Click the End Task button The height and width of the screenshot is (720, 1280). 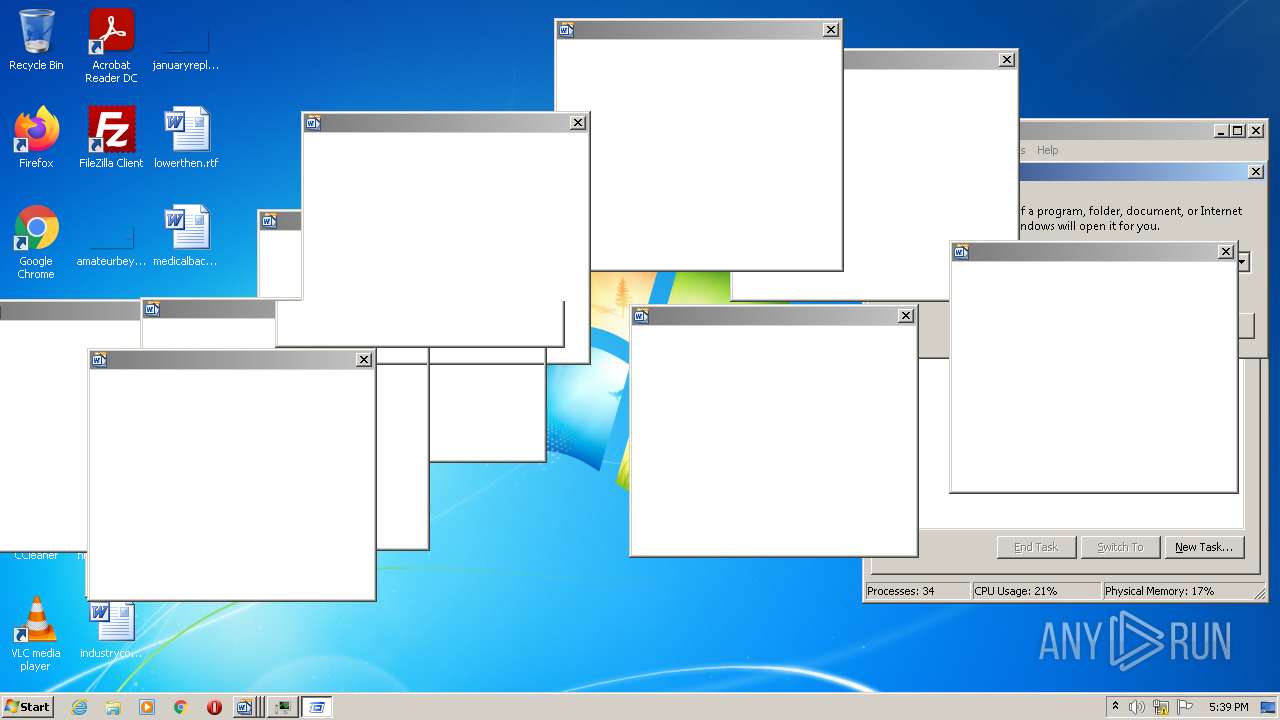click(1036, 547)
